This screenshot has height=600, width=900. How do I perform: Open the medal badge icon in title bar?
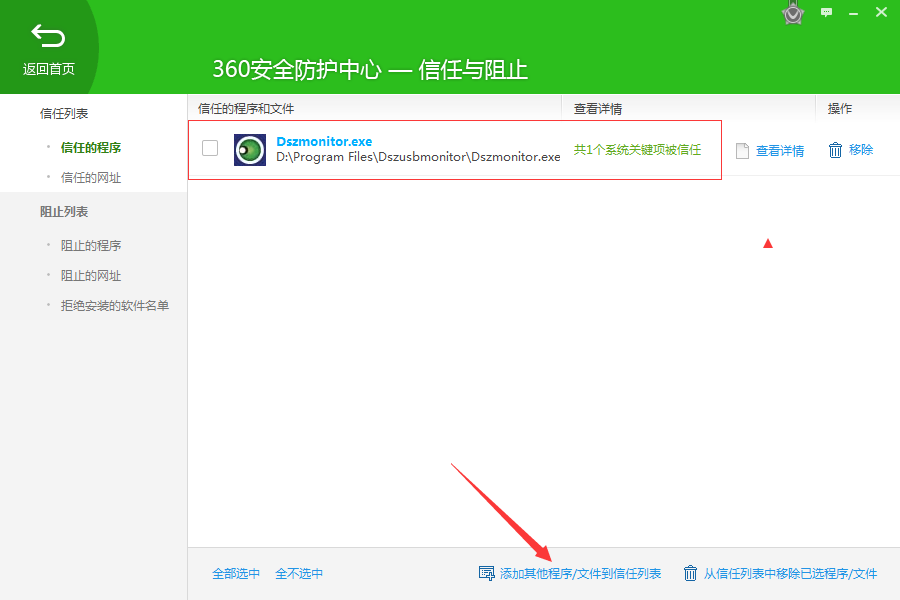(x=793, y=13)
